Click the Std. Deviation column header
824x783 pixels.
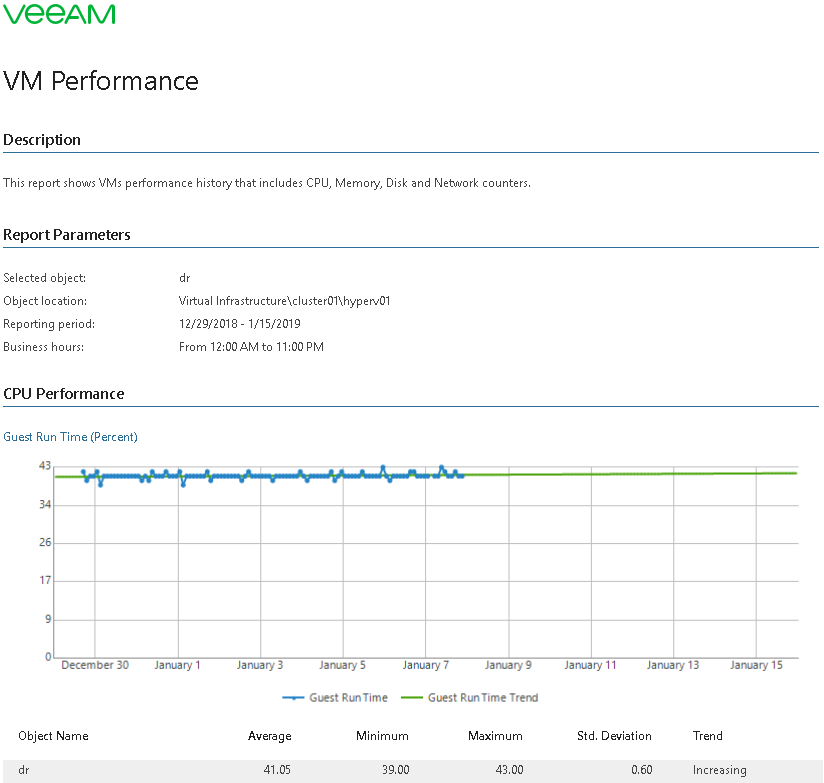pos(614,736)
